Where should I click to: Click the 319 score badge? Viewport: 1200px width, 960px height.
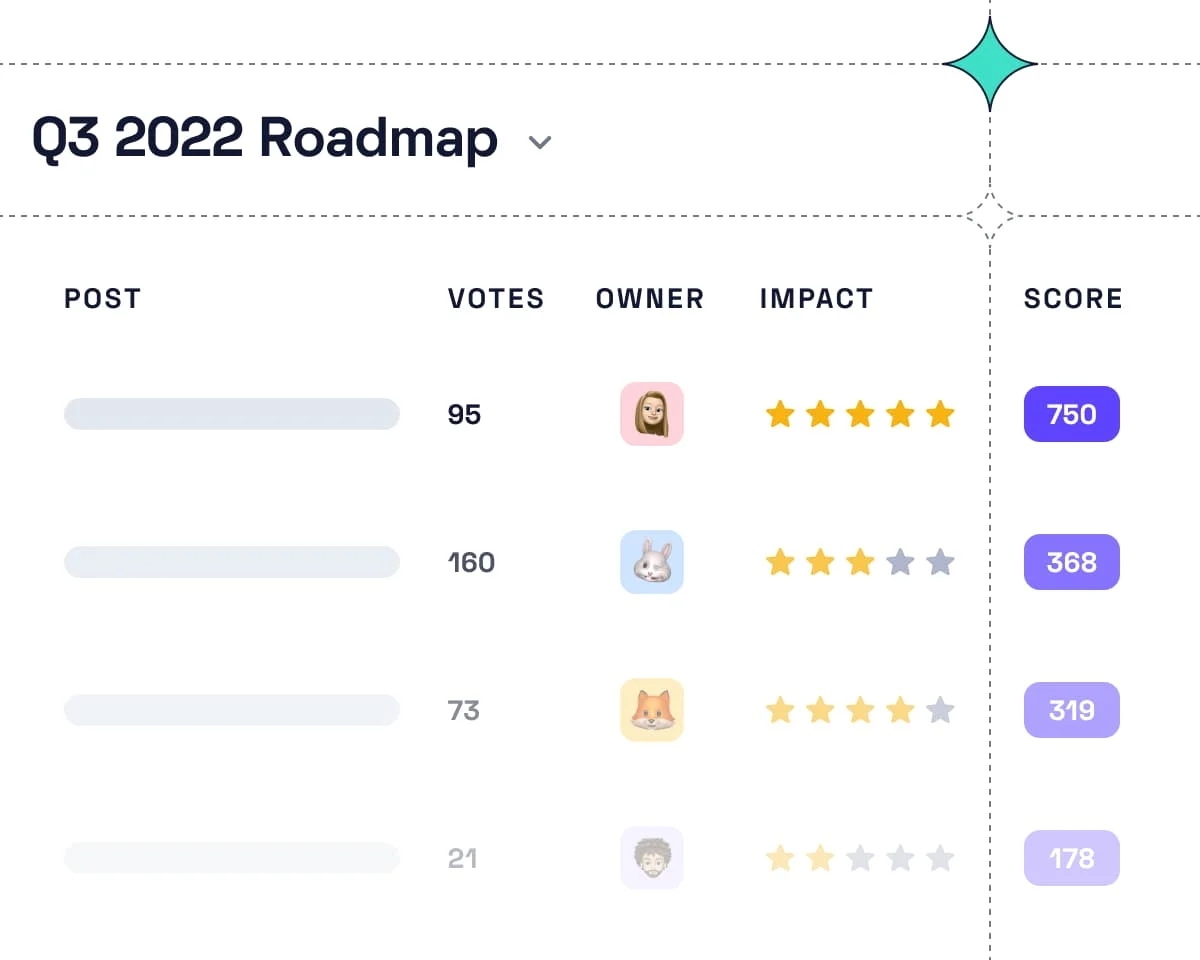(x=1072, y=710)
